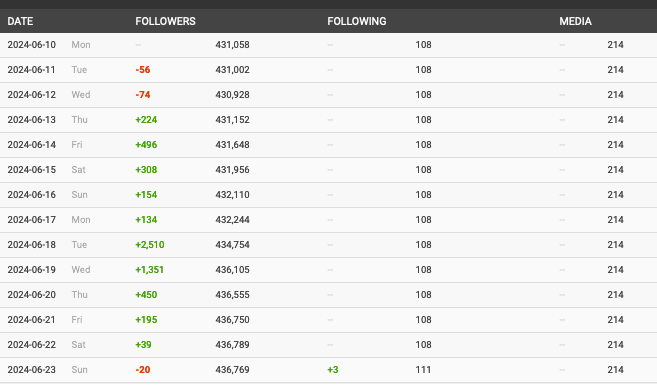Click the -20 follower loss on 2024-06-23
Screen dimensions: 657x392
click(143, 370)
